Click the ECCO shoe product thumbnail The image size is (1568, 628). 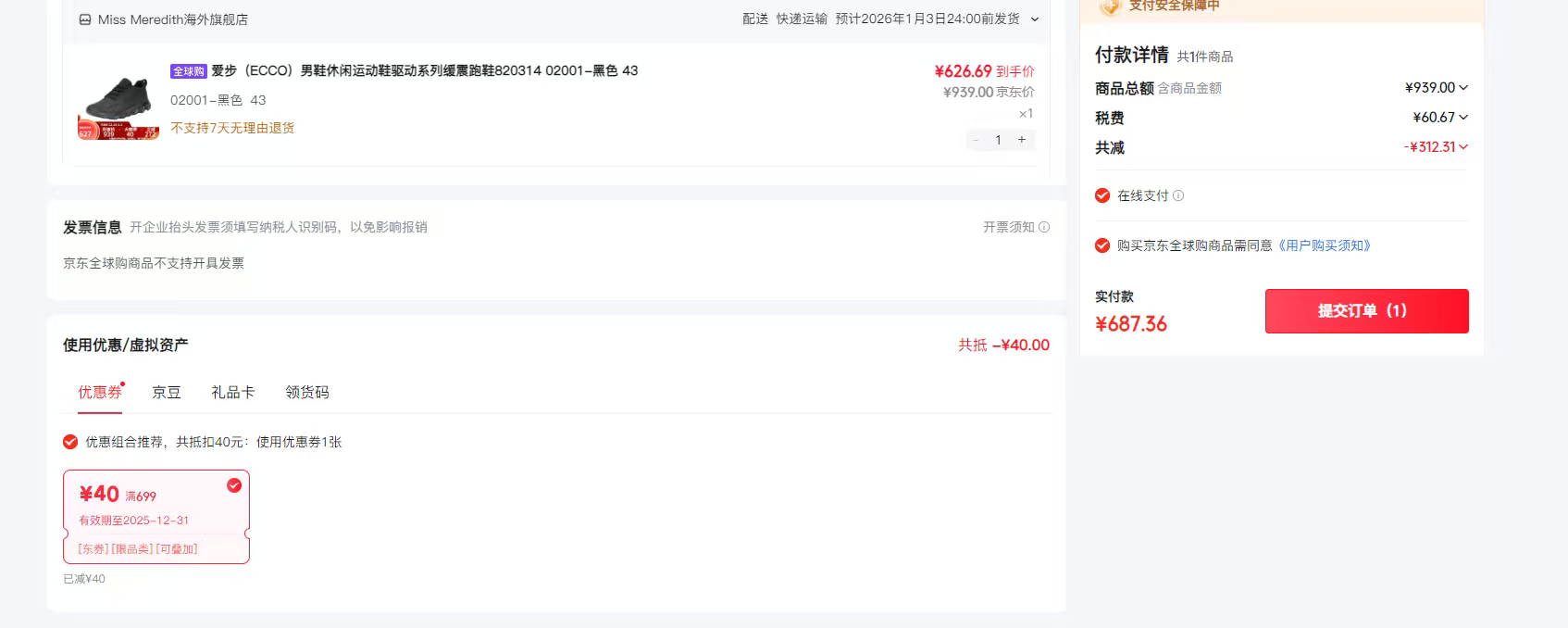coord(118,102)
